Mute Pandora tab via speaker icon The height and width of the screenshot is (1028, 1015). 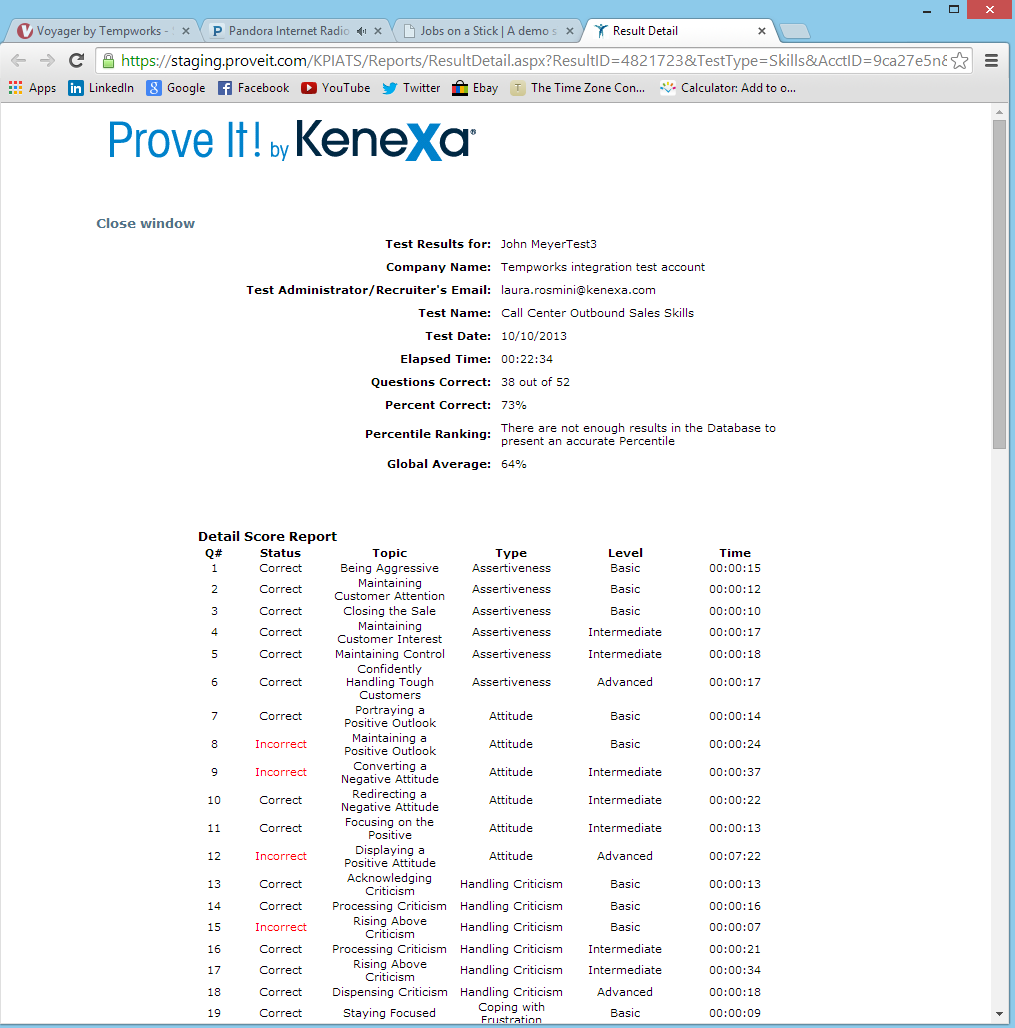point(361,31)
